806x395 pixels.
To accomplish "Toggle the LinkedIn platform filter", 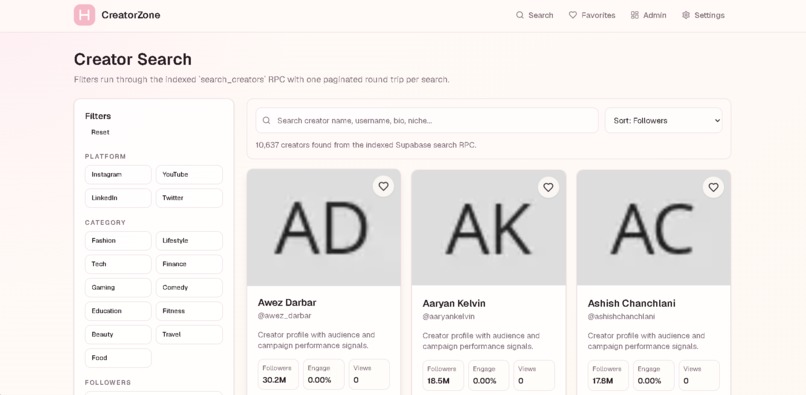I will pos(118,198).
